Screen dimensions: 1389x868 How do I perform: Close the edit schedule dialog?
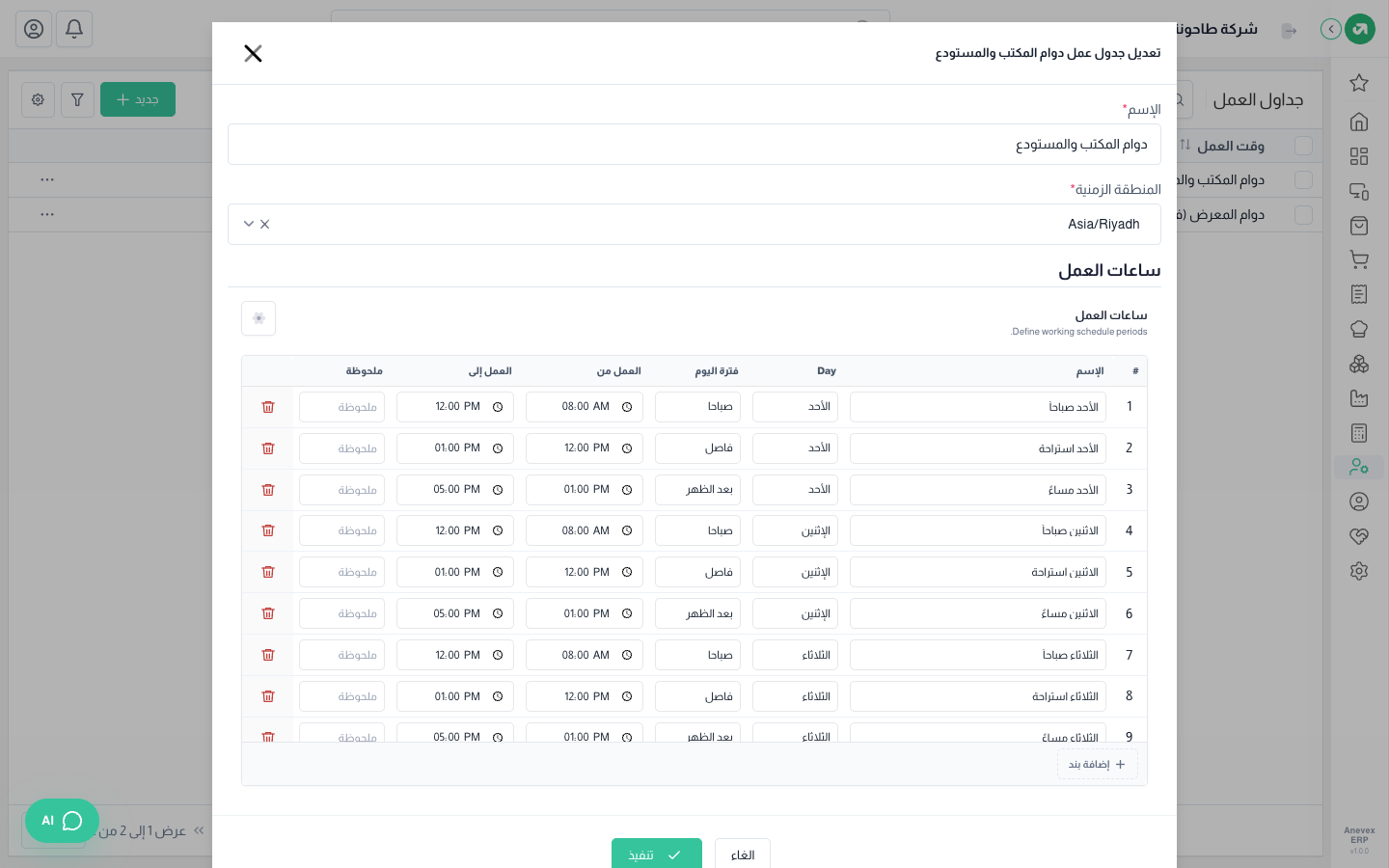point(253,53)
